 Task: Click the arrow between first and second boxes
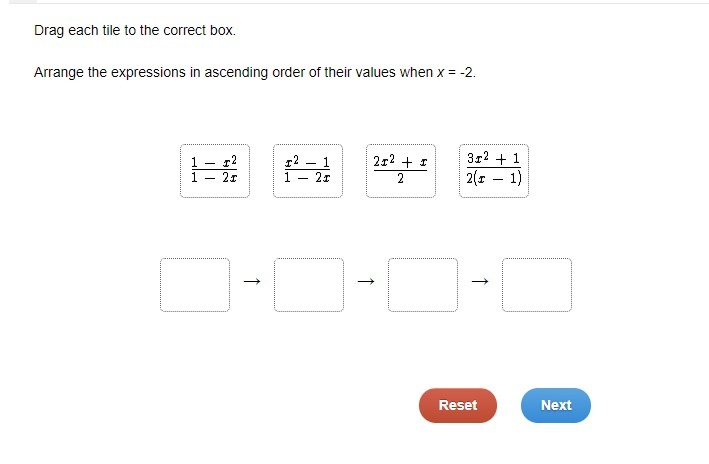click(252, 283)
